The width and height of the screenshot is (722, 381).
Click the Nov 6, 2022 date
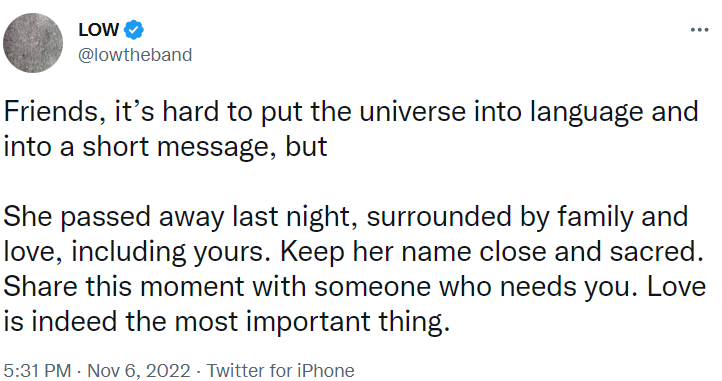tap(139, 370)
